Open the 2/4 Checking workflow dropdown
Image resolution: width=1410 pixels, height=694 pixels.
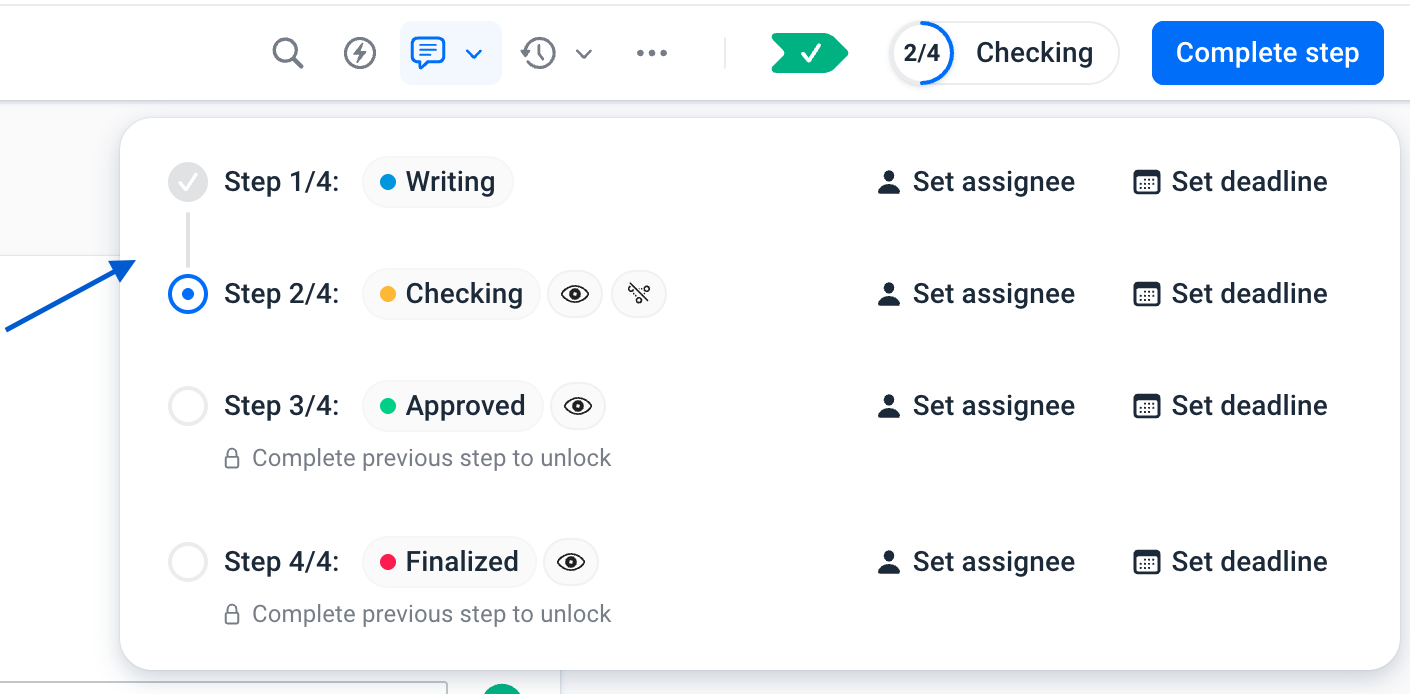tap(1004, 53)
